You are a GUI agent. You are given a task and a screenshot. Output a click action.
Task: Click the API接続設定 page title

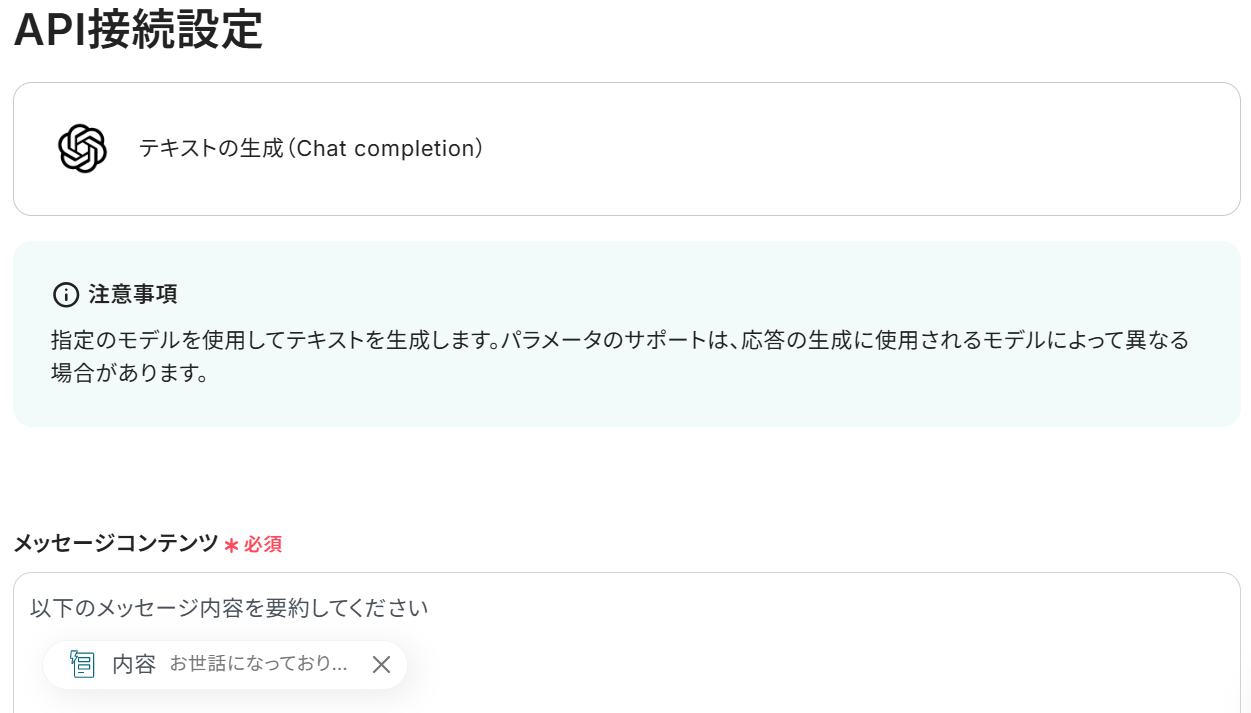(x=138, y=30)
